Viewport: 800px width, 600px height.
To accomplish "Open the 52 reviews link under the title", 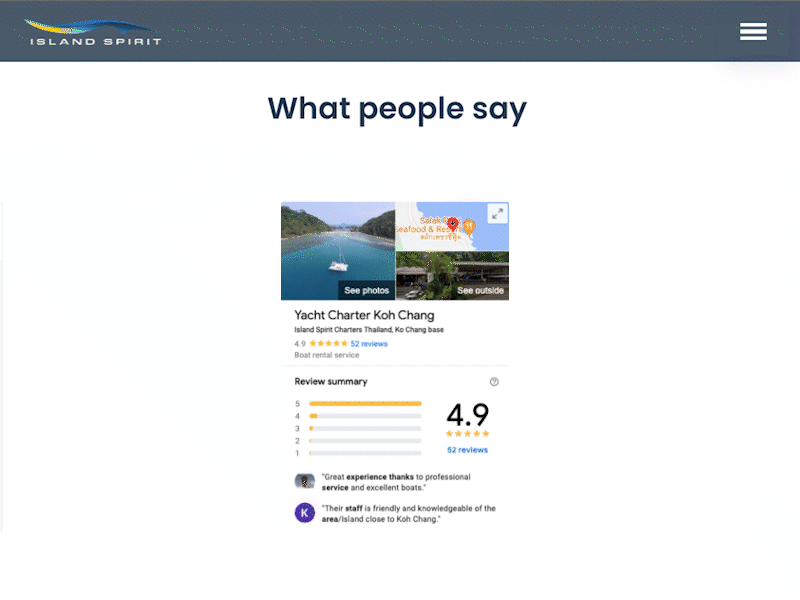I will 369,344.
